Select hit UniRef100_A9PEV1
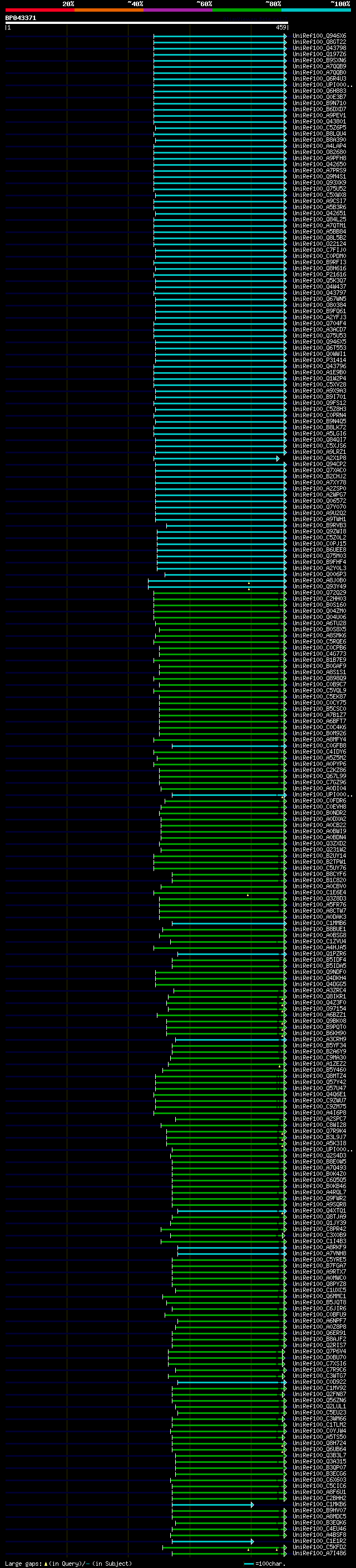This screenshot has height=1568, width=356. (319, 115)
